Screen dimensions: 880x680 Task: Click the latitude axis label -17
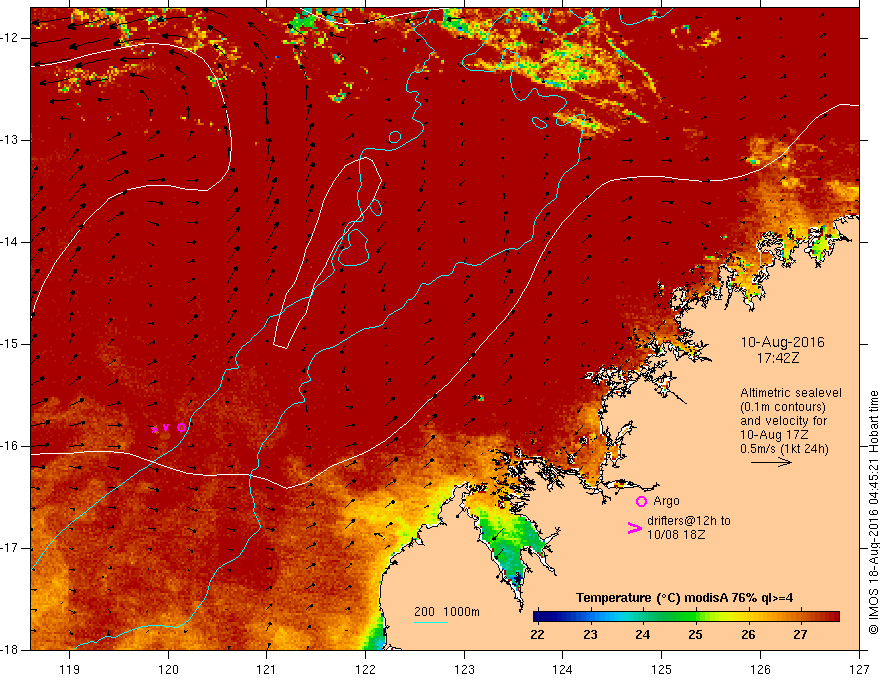pyautogui.click(x=11, y=548)
